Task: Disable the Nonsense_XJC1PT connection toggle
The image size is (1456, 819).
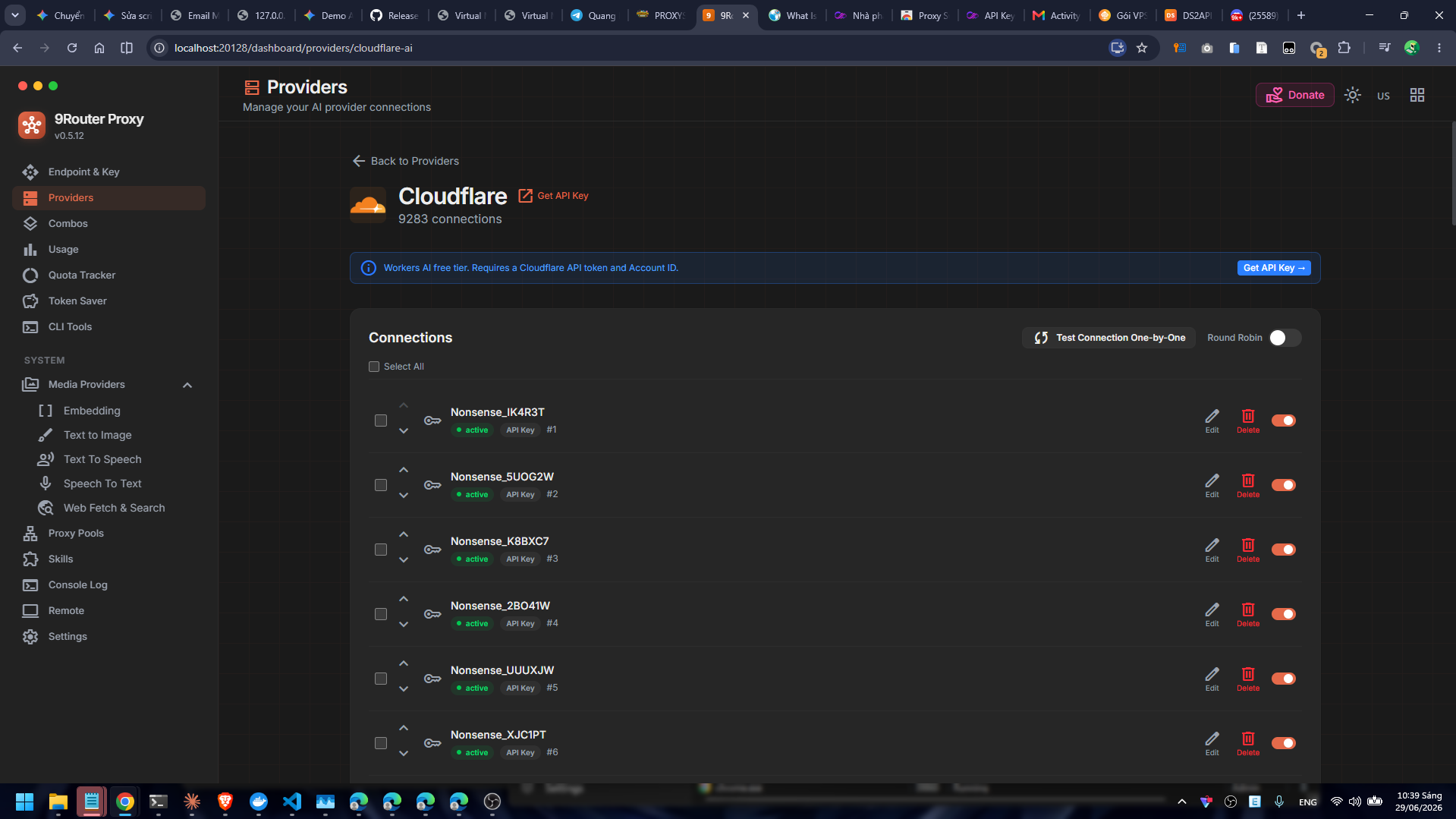Action: pos(1284,743)
